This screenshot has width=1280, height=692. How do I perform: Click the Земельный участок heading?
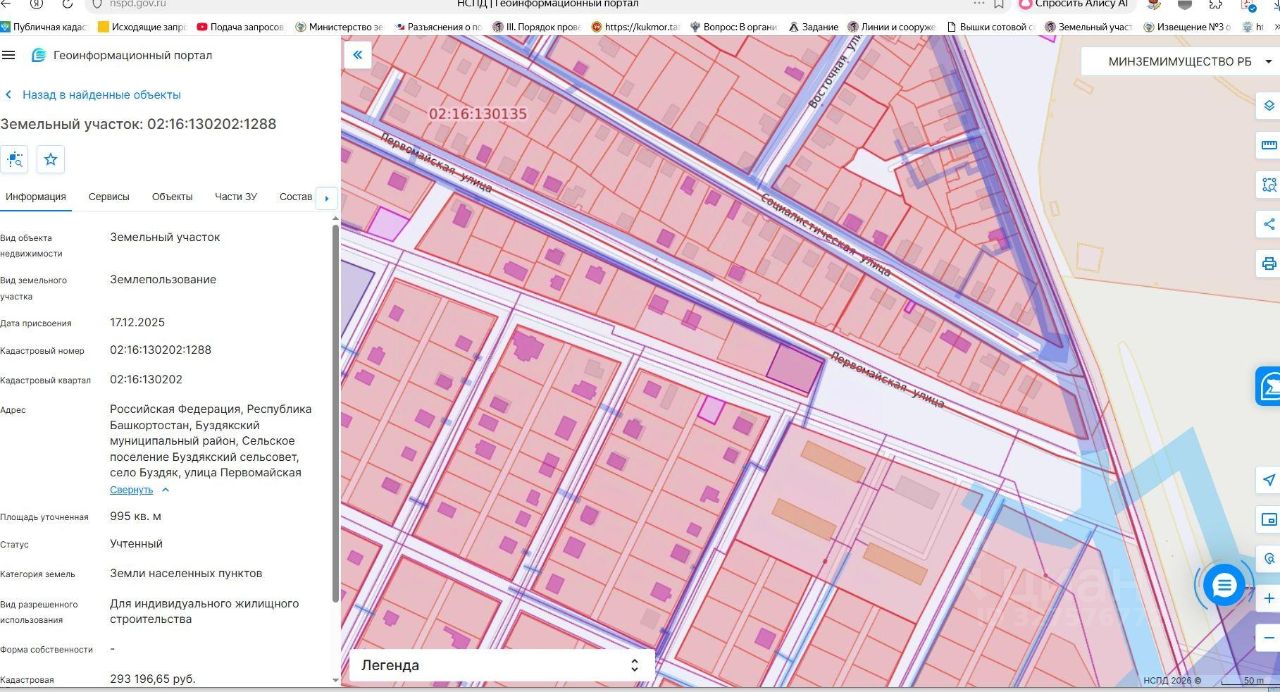pyautogui.click(x=138, y=124)
